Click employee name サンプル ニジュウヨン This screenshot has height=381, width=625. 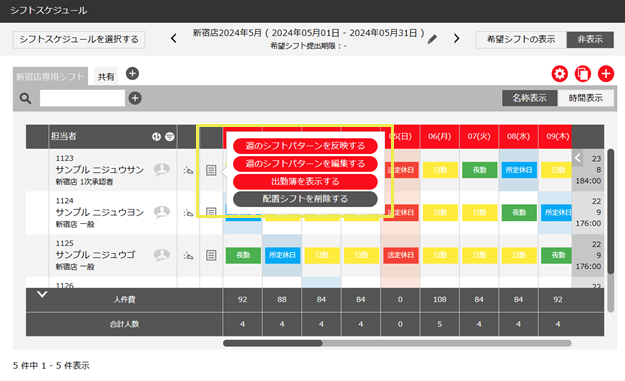point(100,212)
